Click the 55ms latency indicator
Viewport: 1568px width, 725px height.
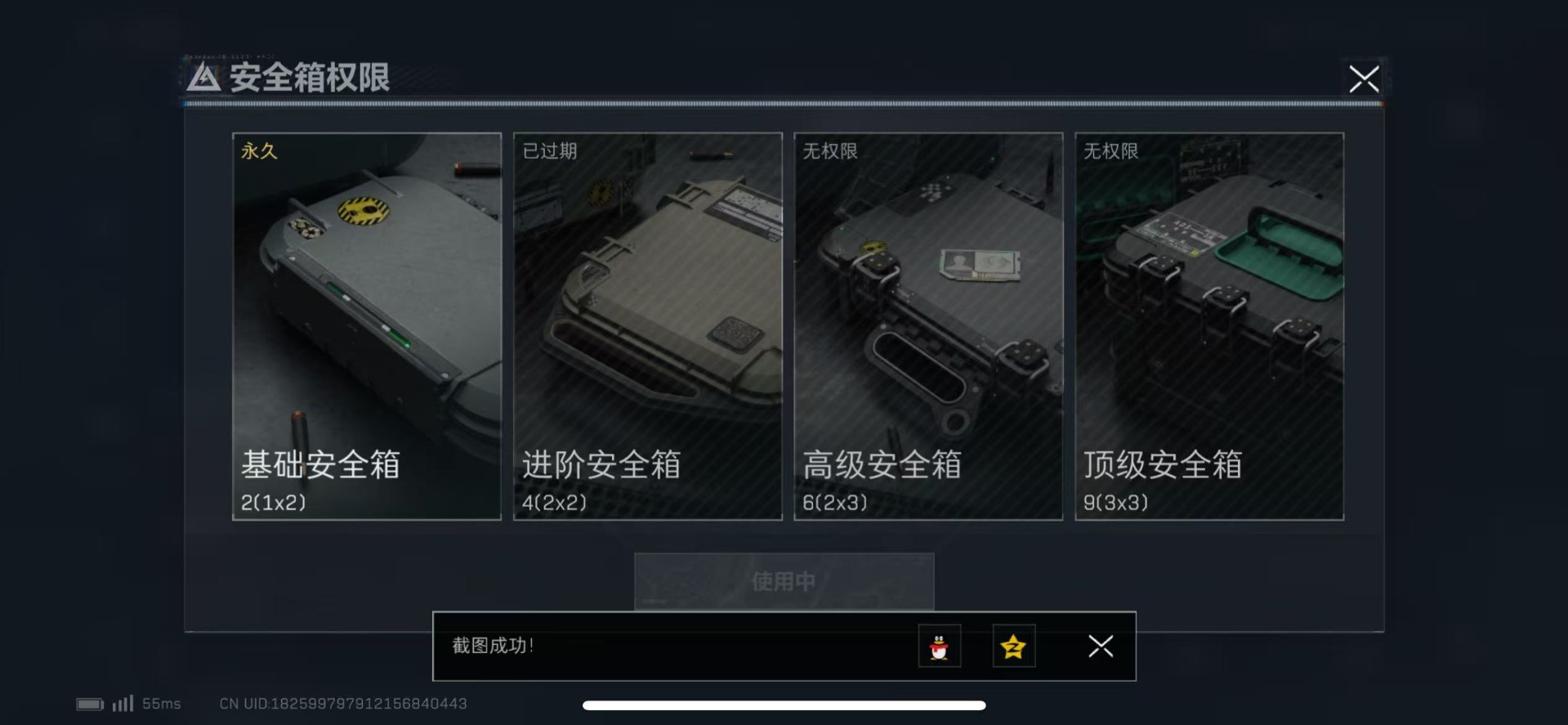point(162,704)
